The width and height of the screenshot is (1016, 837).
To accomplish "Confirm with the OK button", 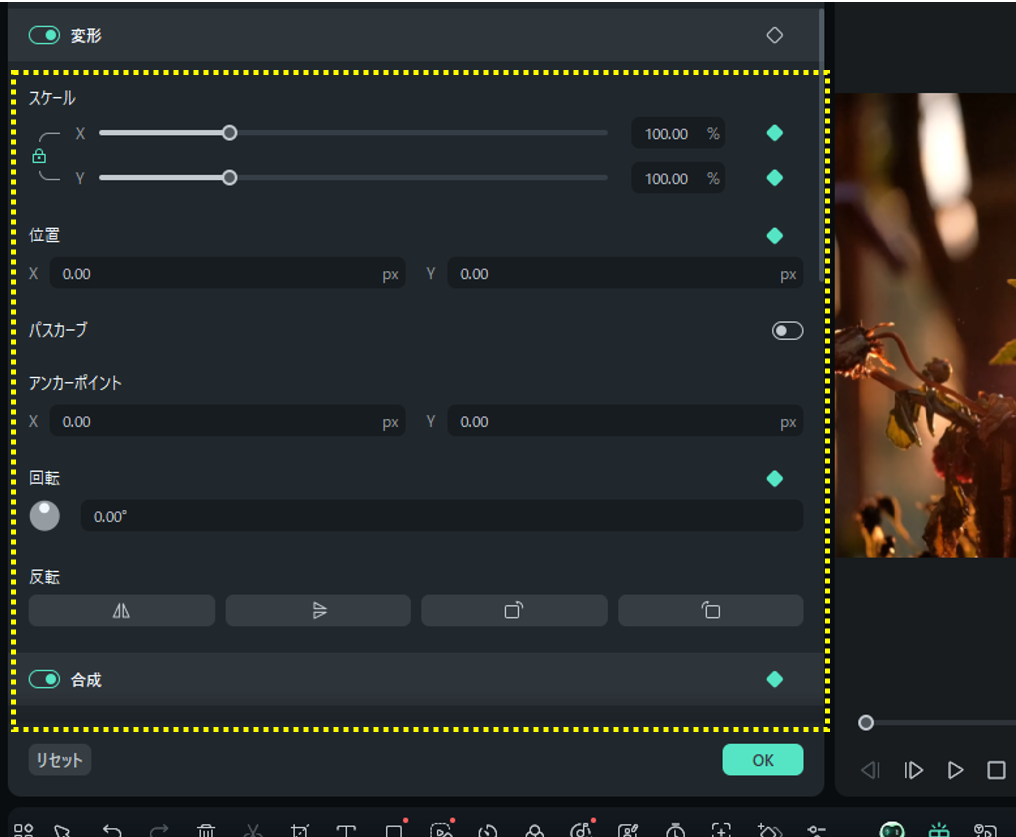I will tap(762, 760).
